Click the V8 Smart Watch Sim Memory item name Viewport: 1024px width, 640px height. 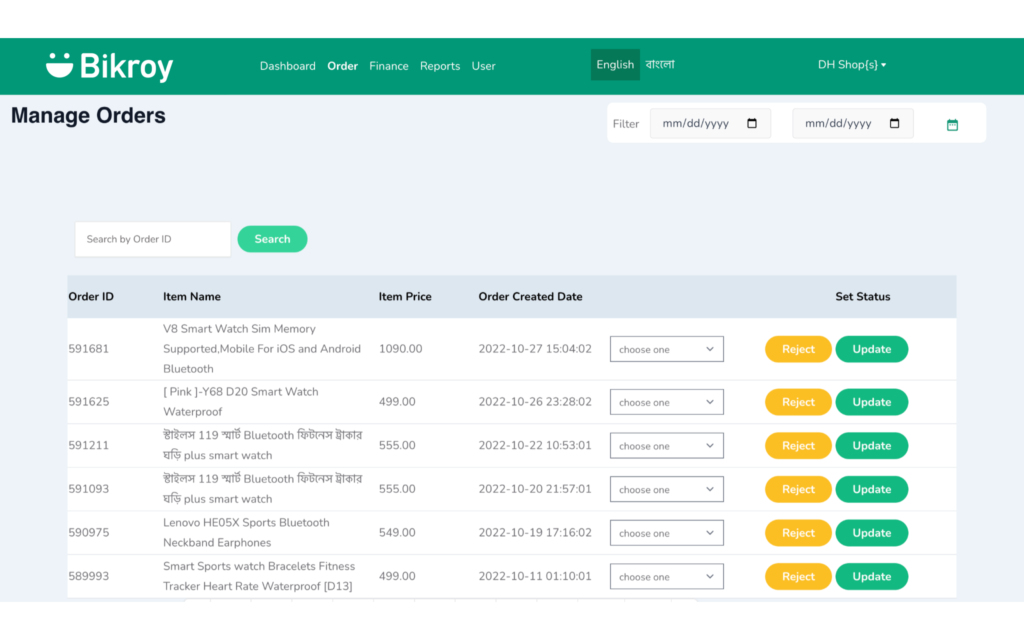pos(262,349)
